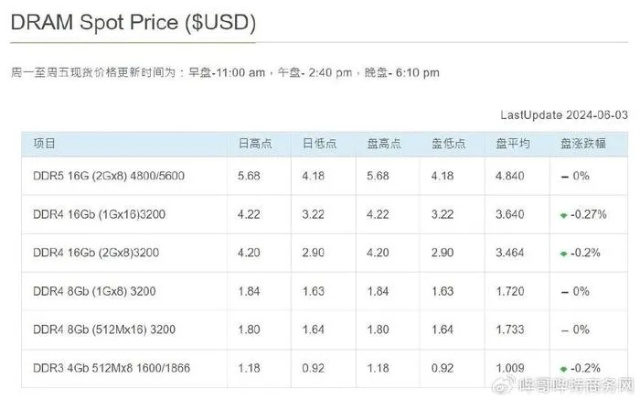Screen dimensions: 640x400
Task: Click the flat dash indicator in DDR5 16G row
Action: [565, 176]
